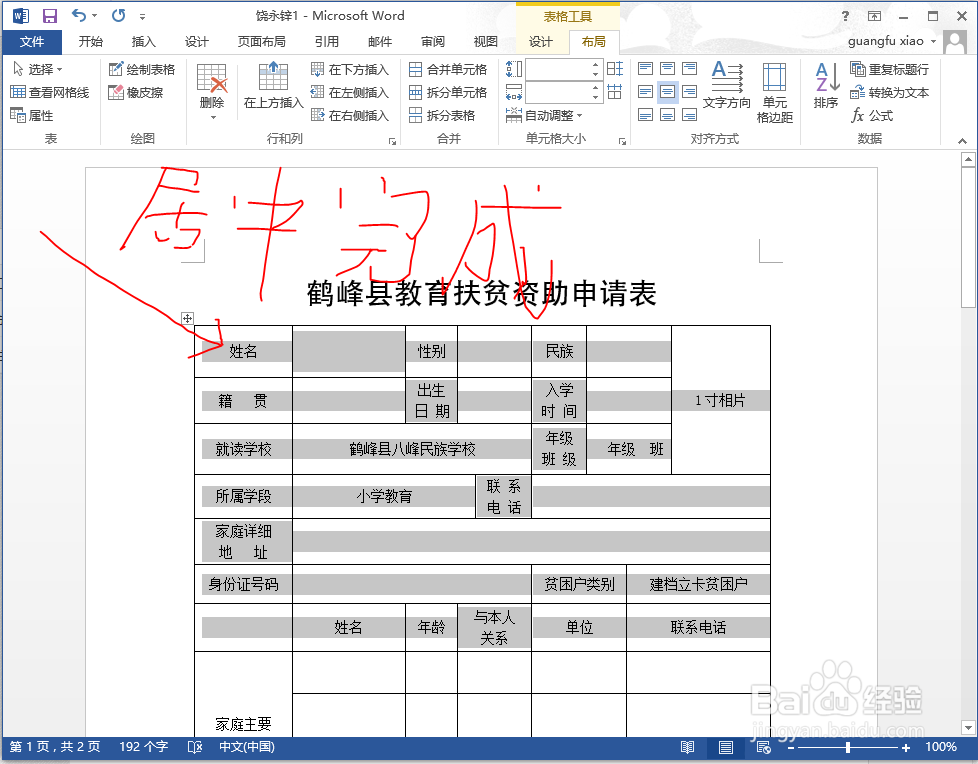Select align bottom right option
The width and height of the screenshot is (978, 764).
pos(689,115)
